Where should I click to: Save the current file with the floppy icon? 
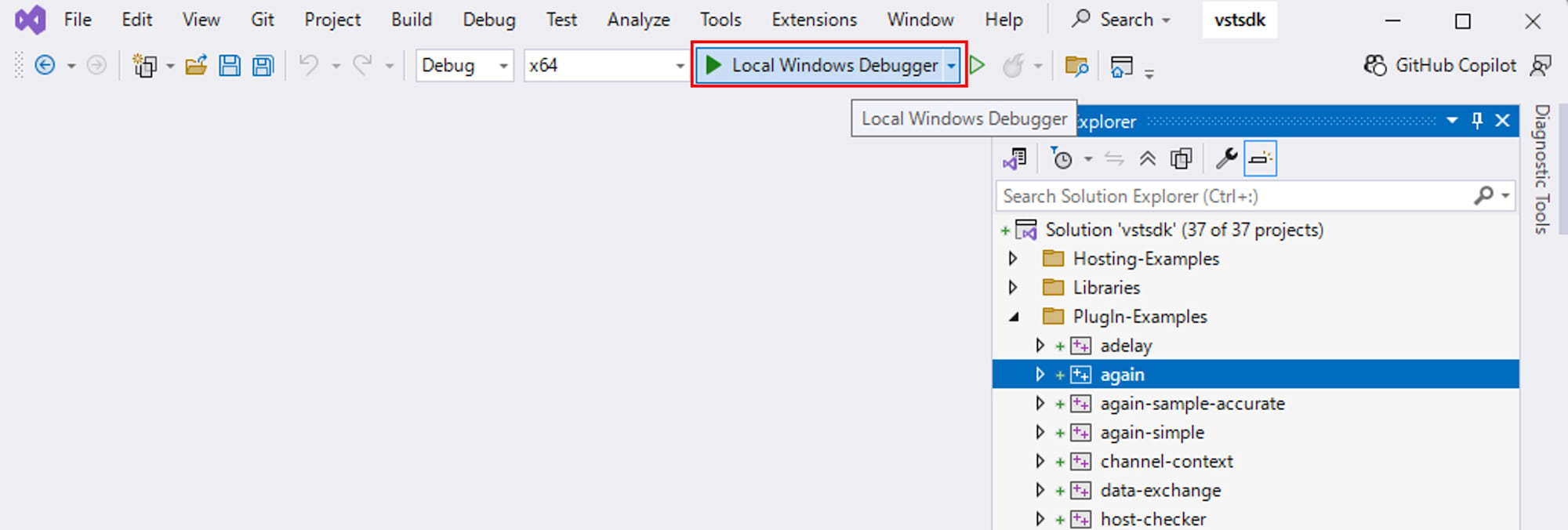point(230,65)
